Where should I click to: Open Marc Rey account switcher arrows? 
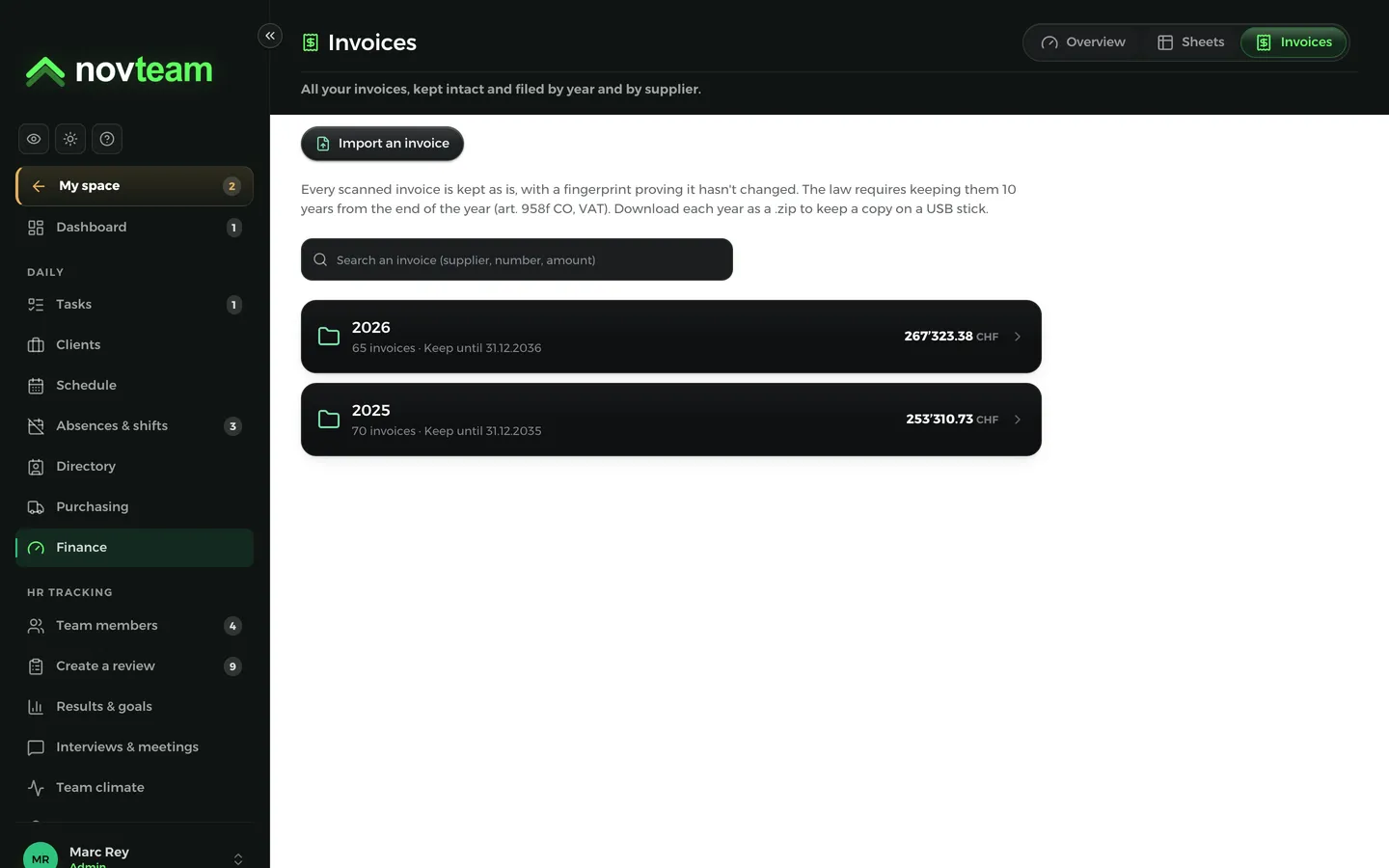click(x=238, y=858)
